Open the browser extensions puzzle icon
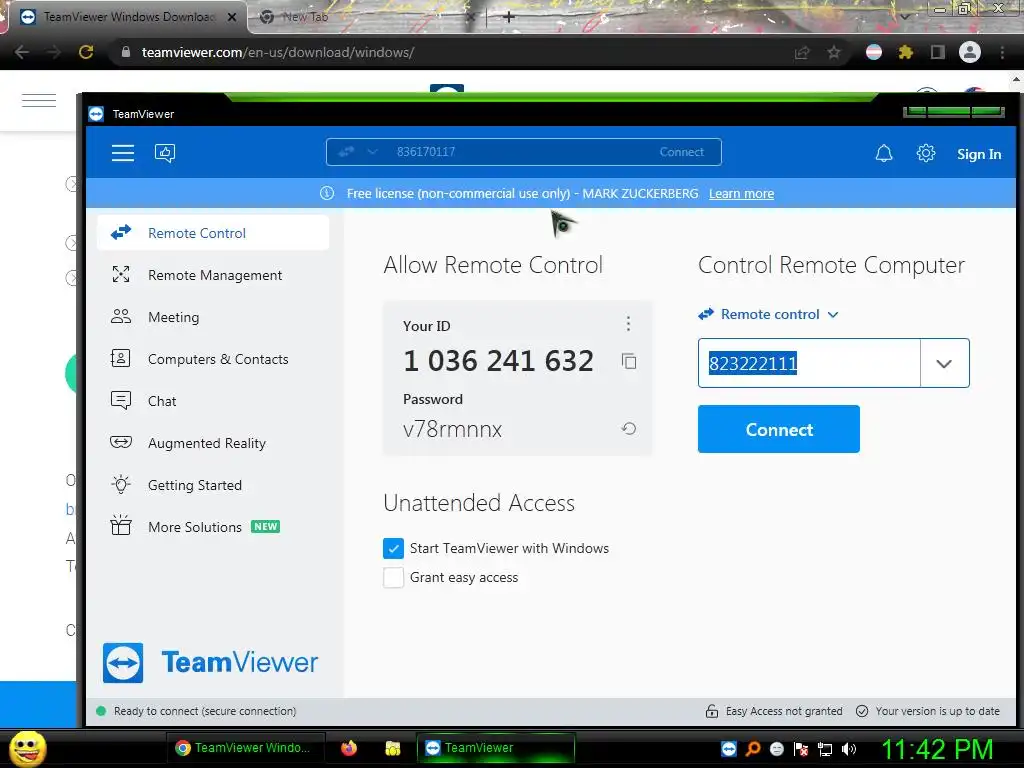1024x768 pixels. tap(905, 52)
